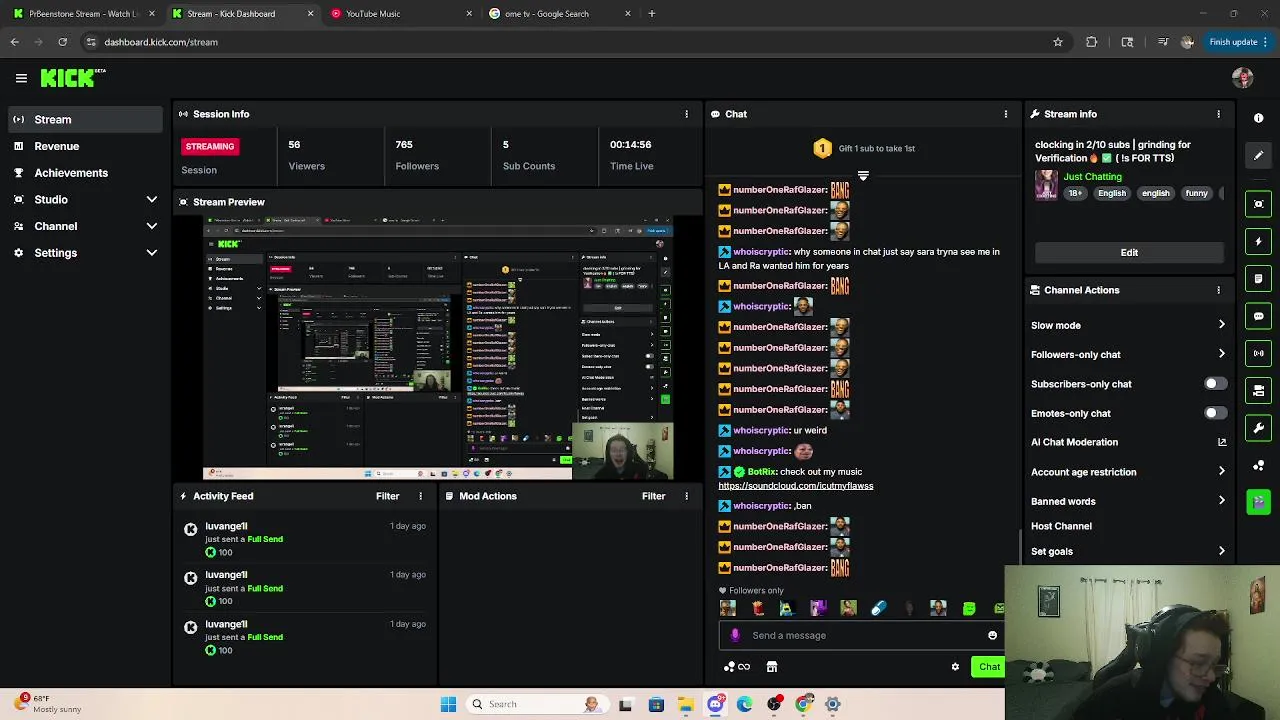Open Stream Info three-dot options

1218,114
